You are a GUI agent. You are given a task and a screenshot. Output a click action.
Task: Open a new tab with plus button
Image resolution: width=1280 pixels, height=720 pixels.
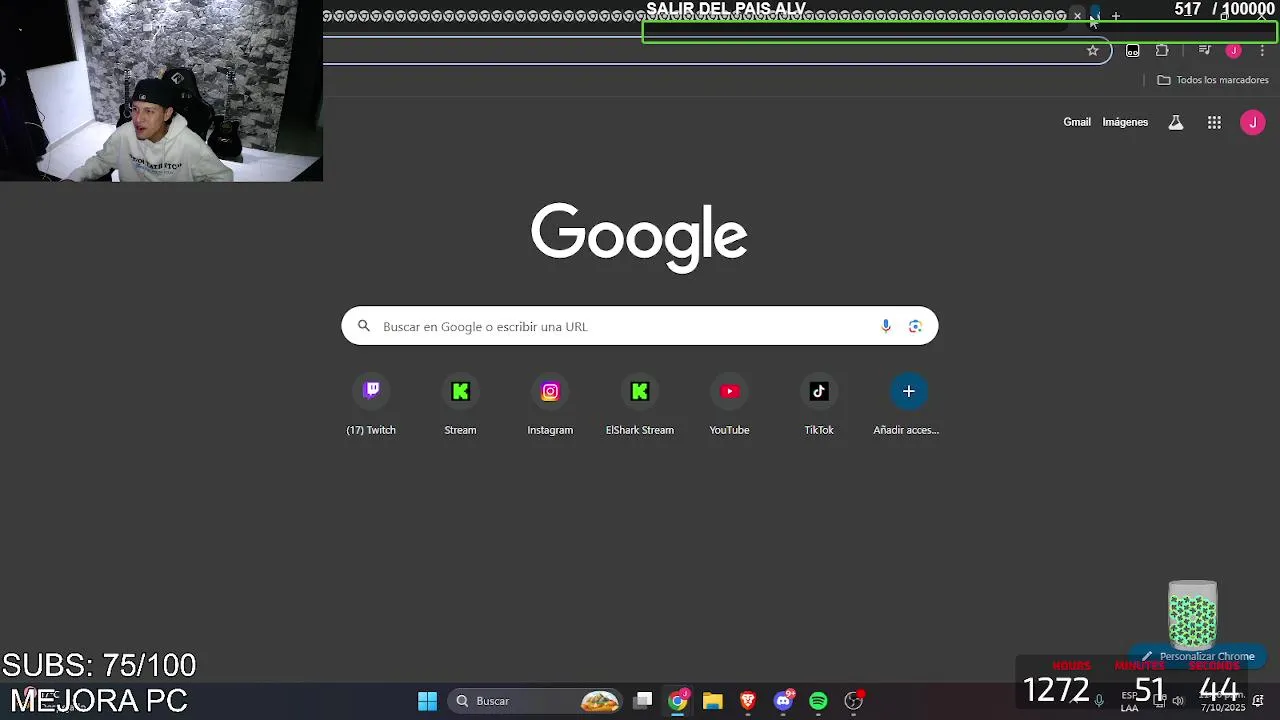pos(1116,16)
